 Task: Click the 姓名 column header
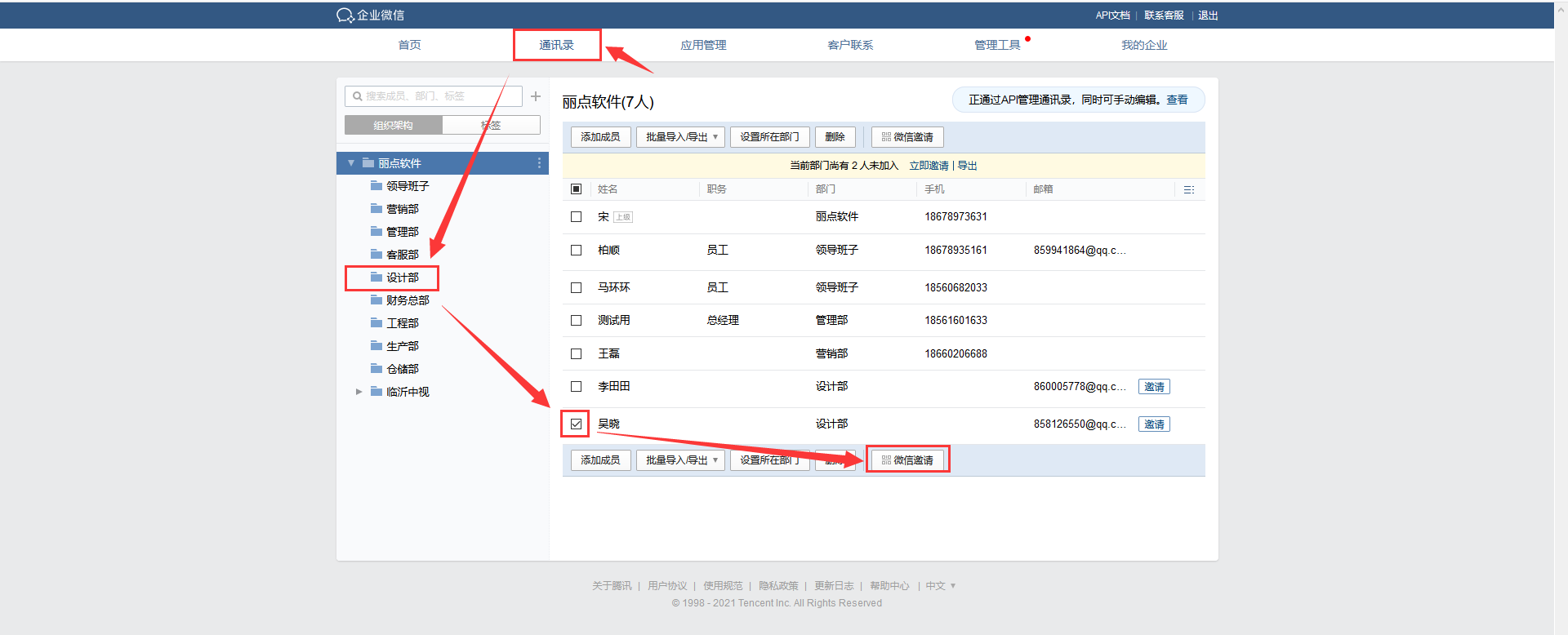click(x=608, y=189)
